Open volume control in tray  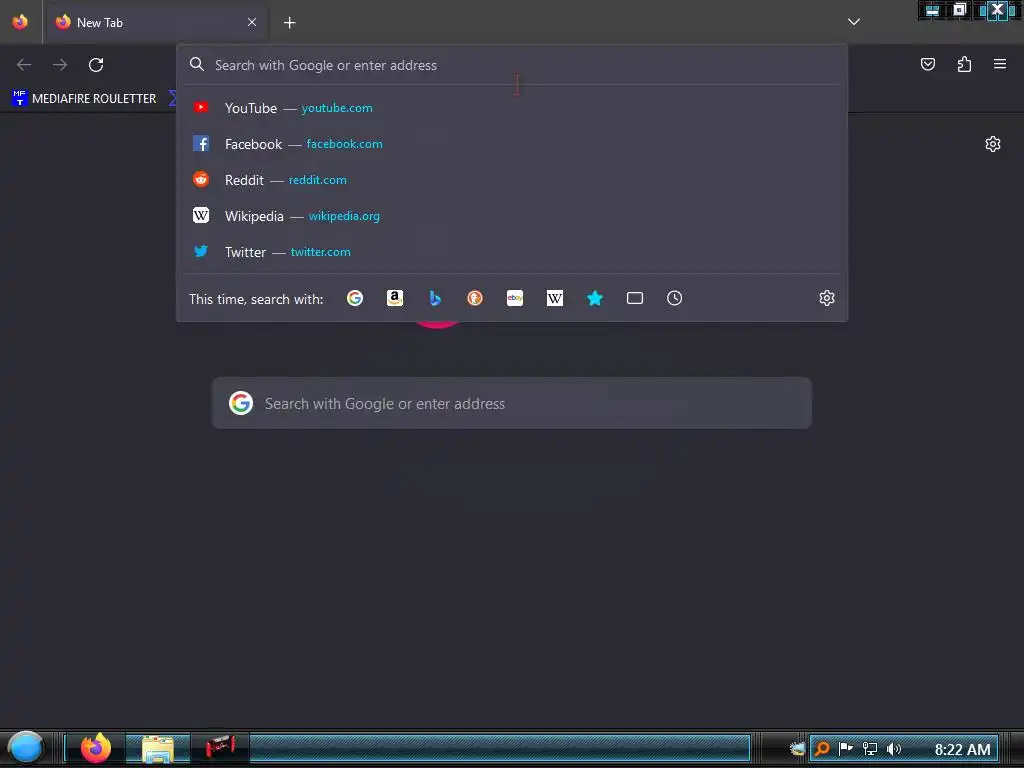[x=894, y=749]
